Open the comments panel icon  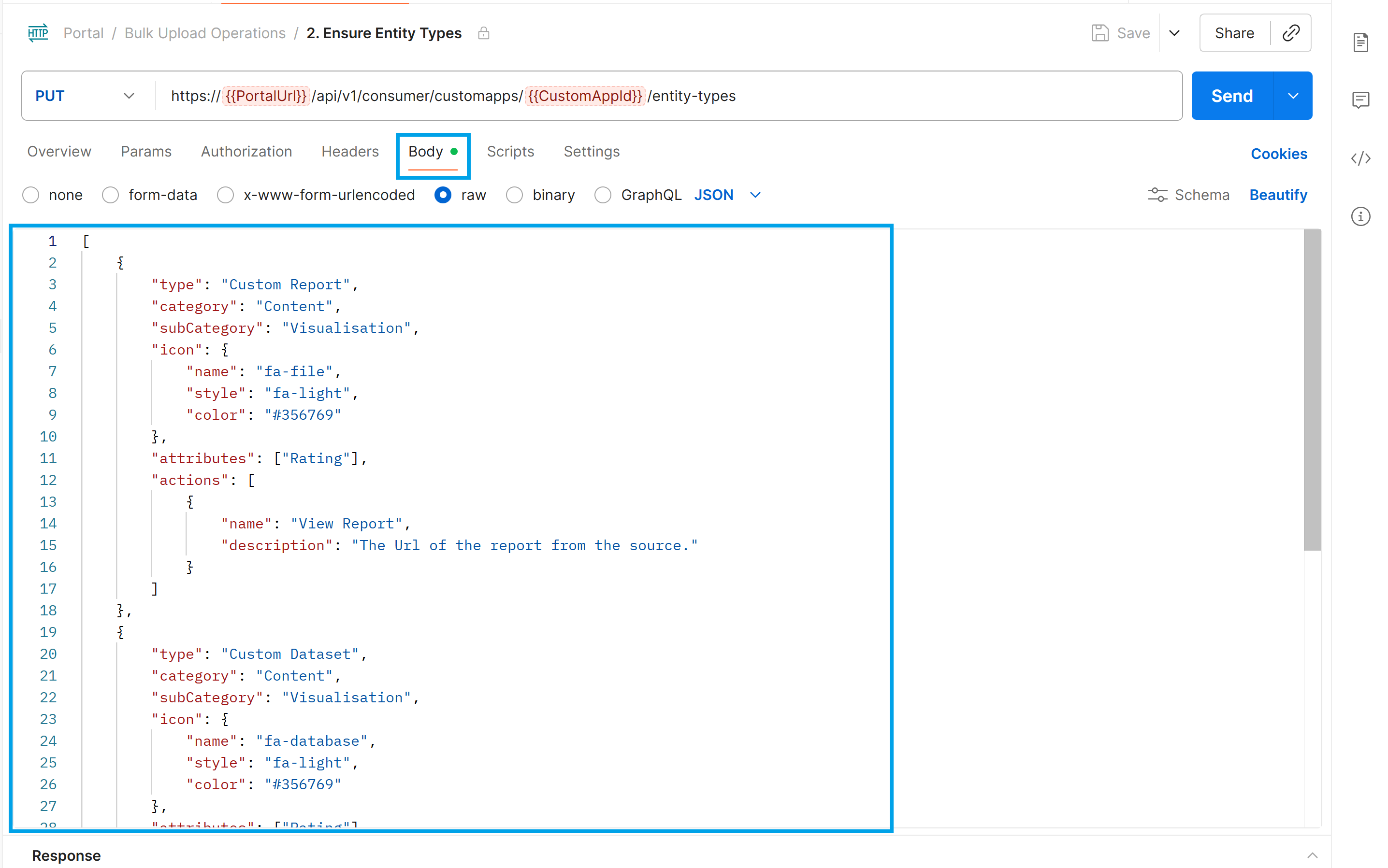pos(1361,100)
